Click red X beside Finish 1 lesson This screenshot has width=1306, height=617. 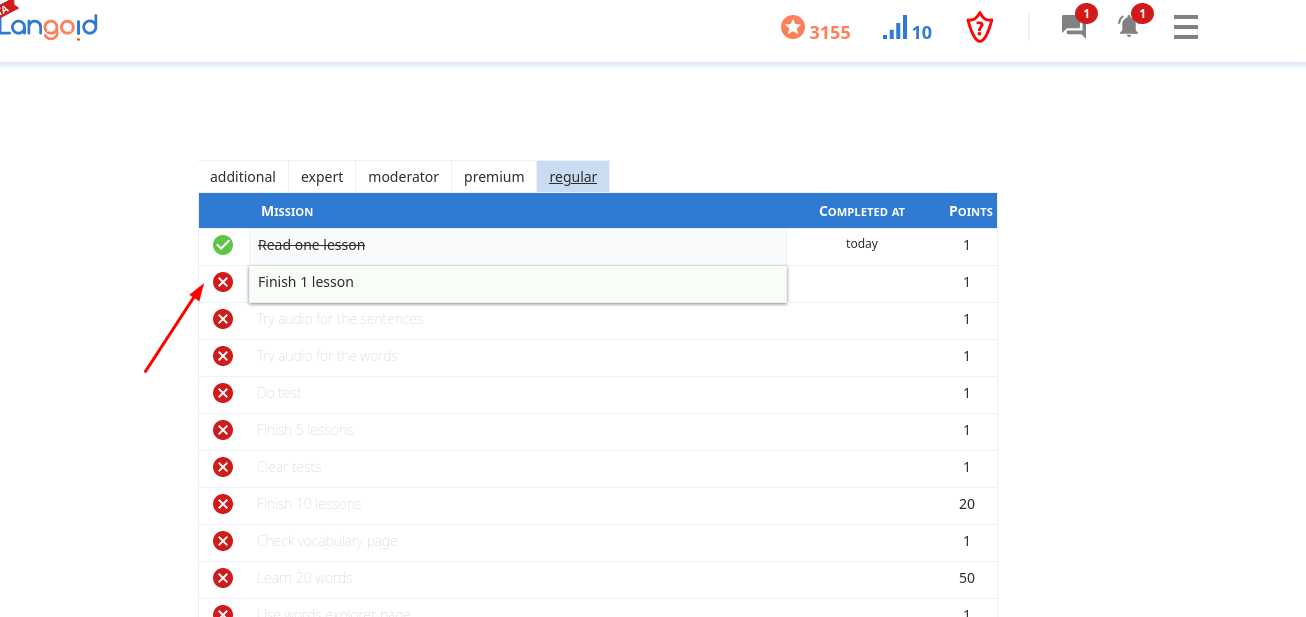pos(223,282)
